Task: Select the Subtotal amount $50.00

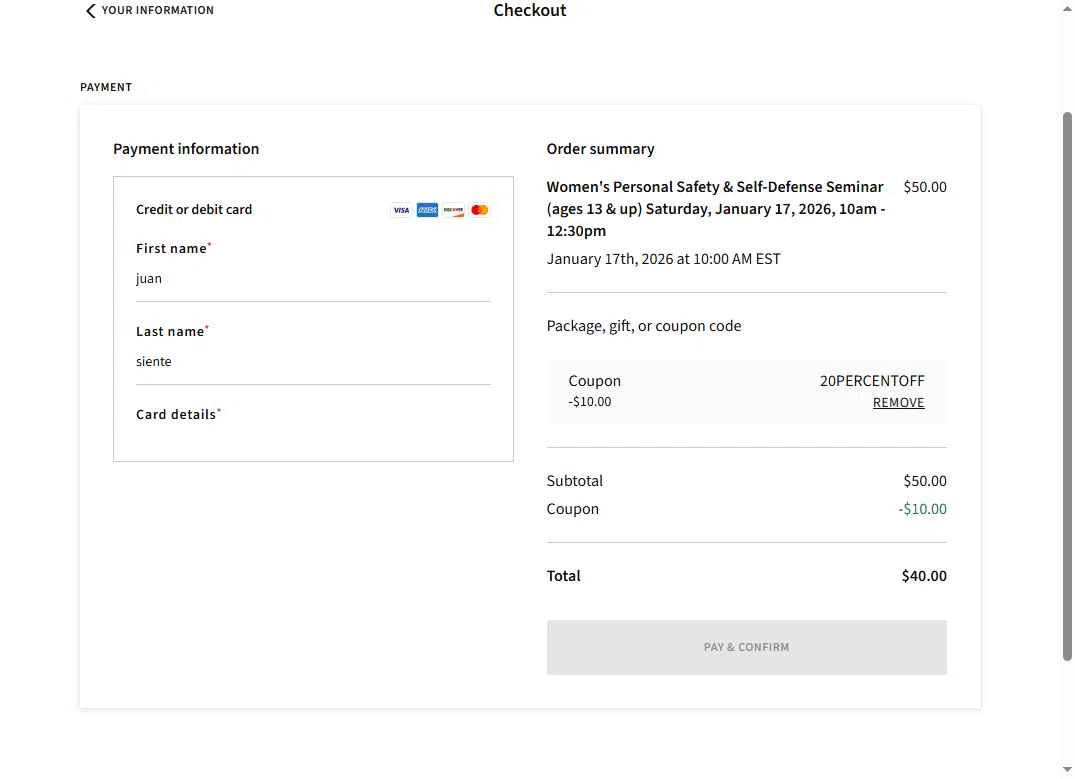Action: [x=925, y=481]
